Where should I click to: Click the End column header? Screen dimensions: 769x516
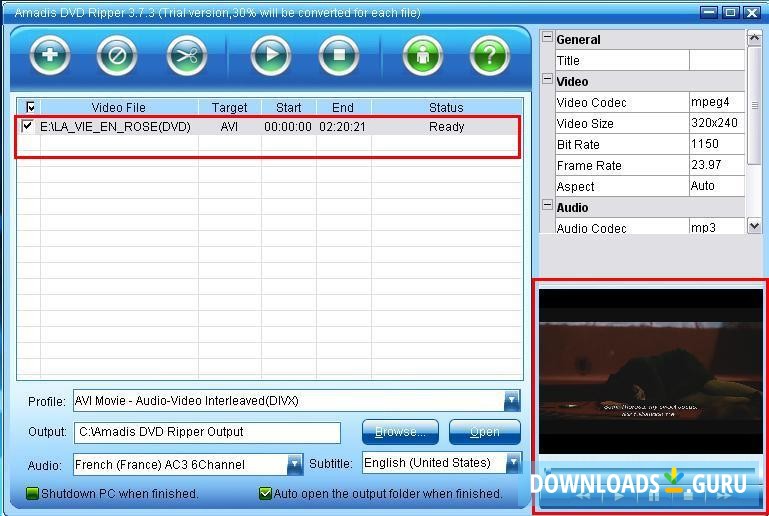(343, 107)
